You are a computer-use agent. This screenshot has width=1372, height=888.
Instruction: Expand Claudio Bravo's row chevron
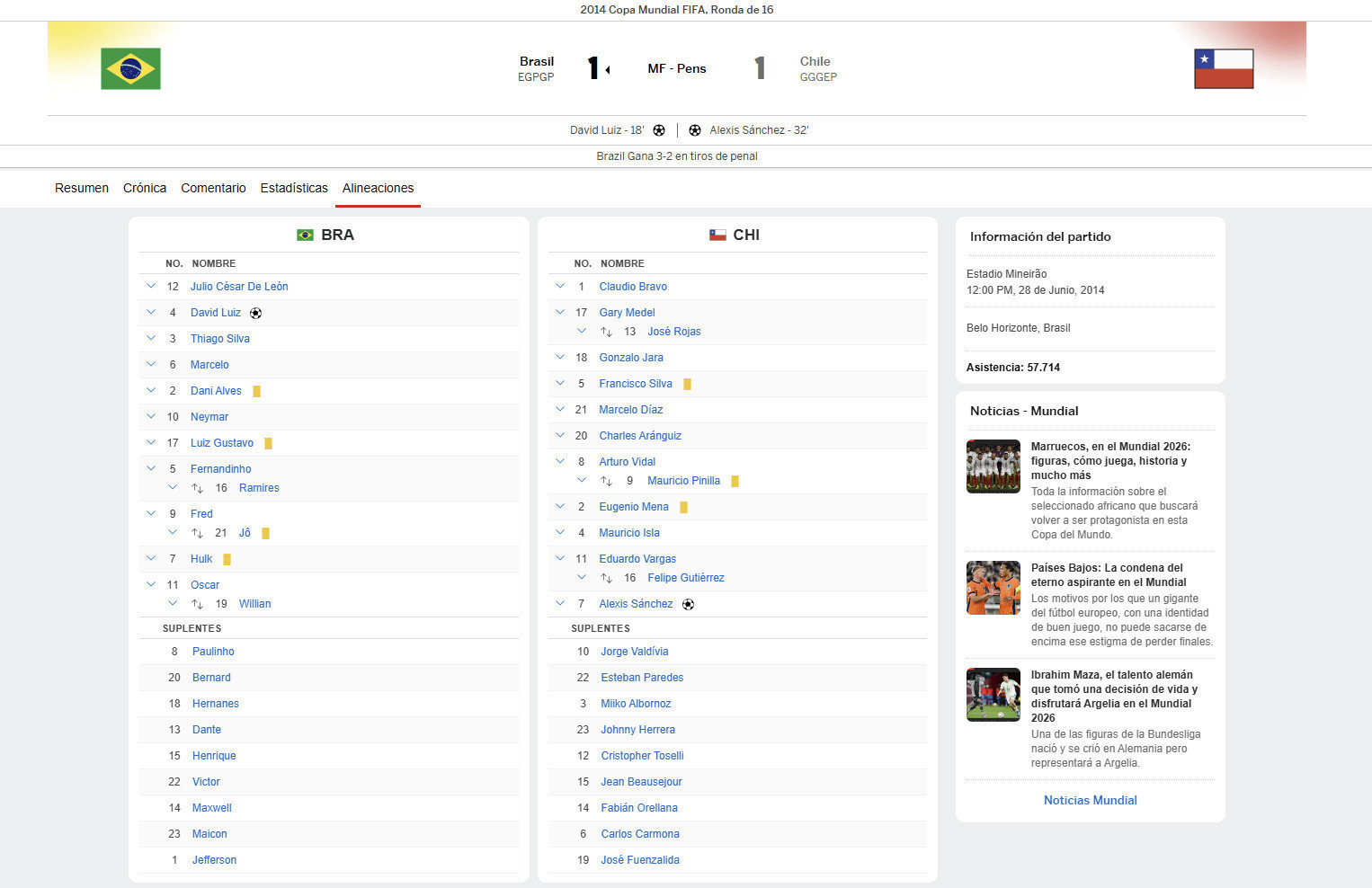560,287
